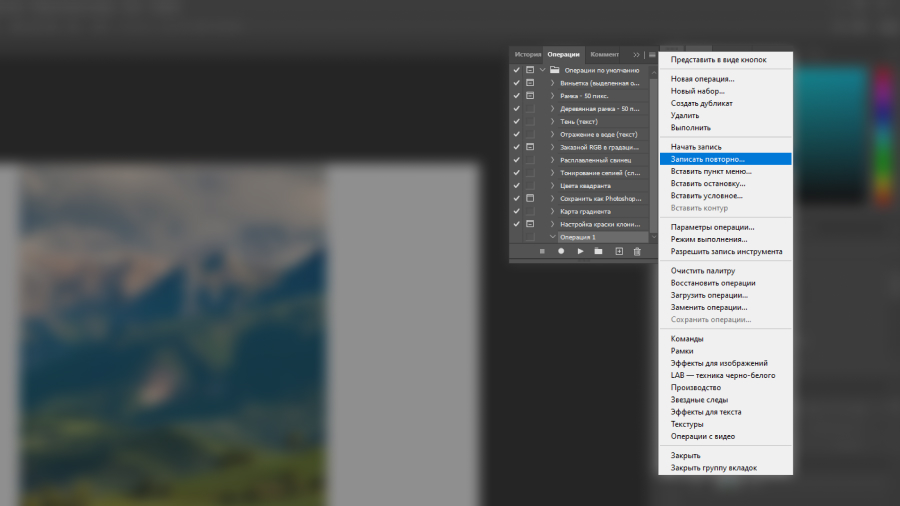Uncheck the Карта градиента action checkmark

coord(516,211)
